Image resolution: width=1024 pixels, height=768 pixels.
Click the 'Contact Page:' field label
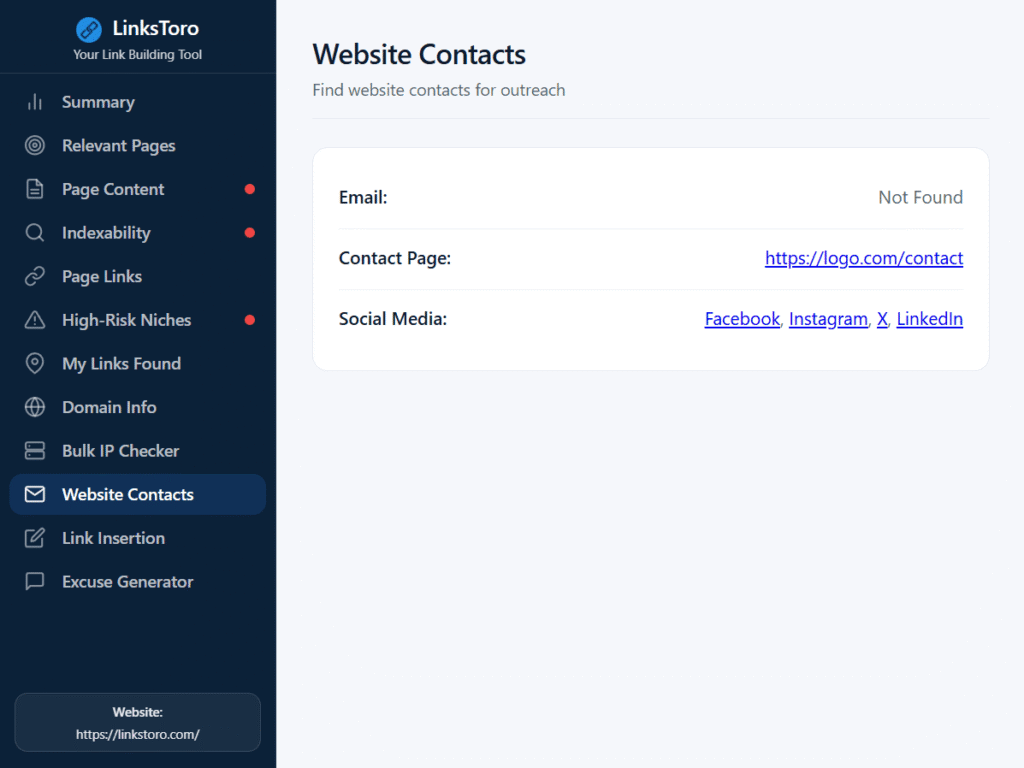[395, 258]
